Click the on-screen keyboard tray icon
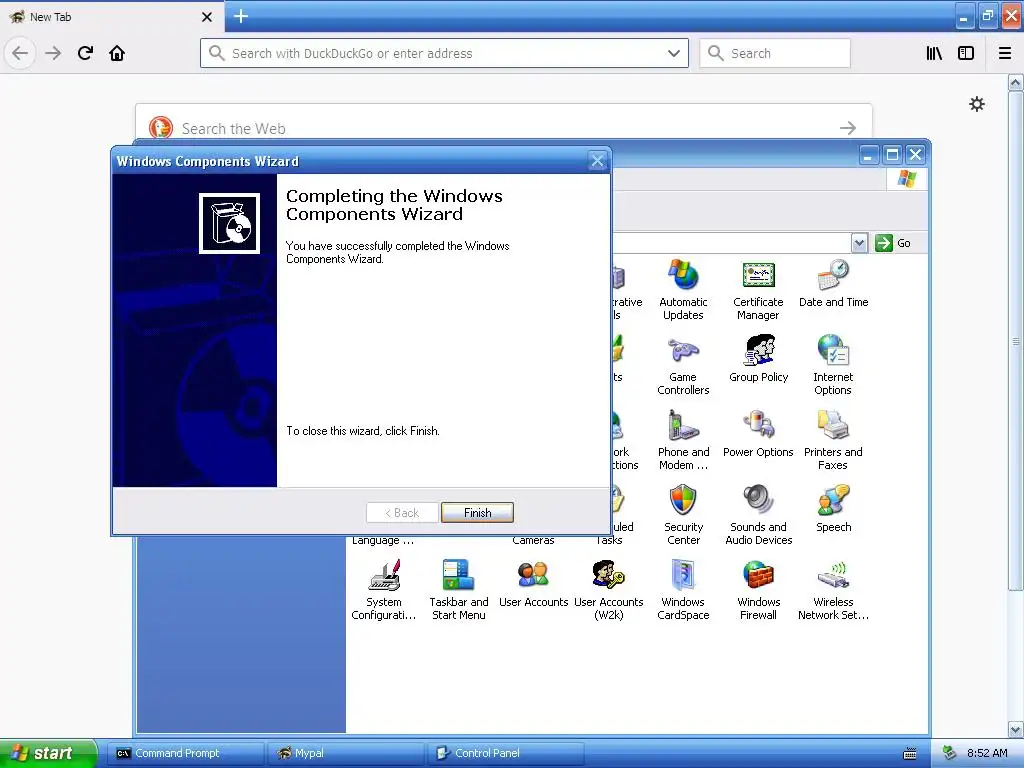The height and width of the screenshot is (768, 1024). (910, 754)
